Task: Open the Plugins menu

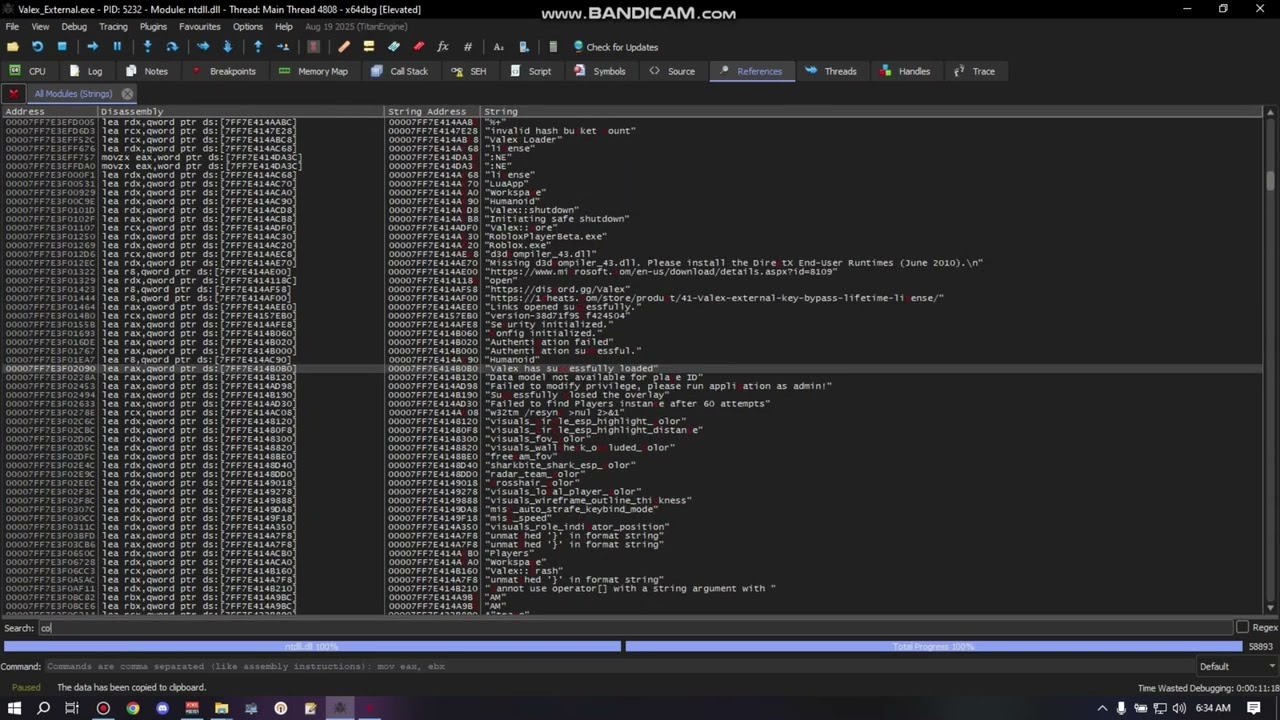Action: click(x=153, y=27)
